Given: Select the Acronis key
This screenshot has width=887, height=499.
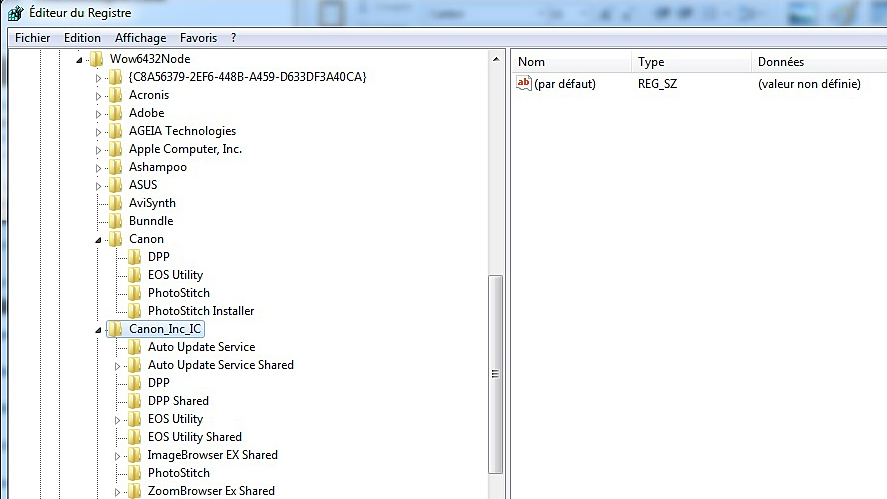Looking at the screenshot, I should (x=149, y=95).
